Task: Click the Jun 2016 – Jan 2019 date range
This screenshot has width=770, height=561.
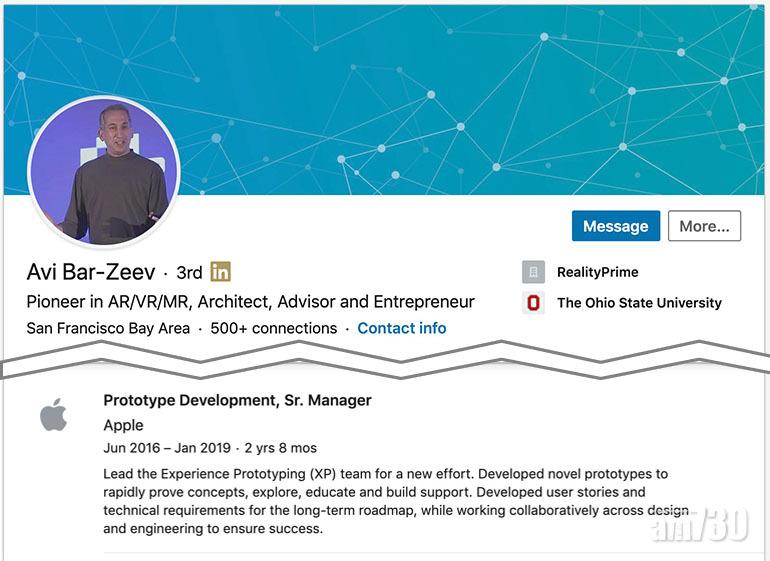Action: point(167,448)
